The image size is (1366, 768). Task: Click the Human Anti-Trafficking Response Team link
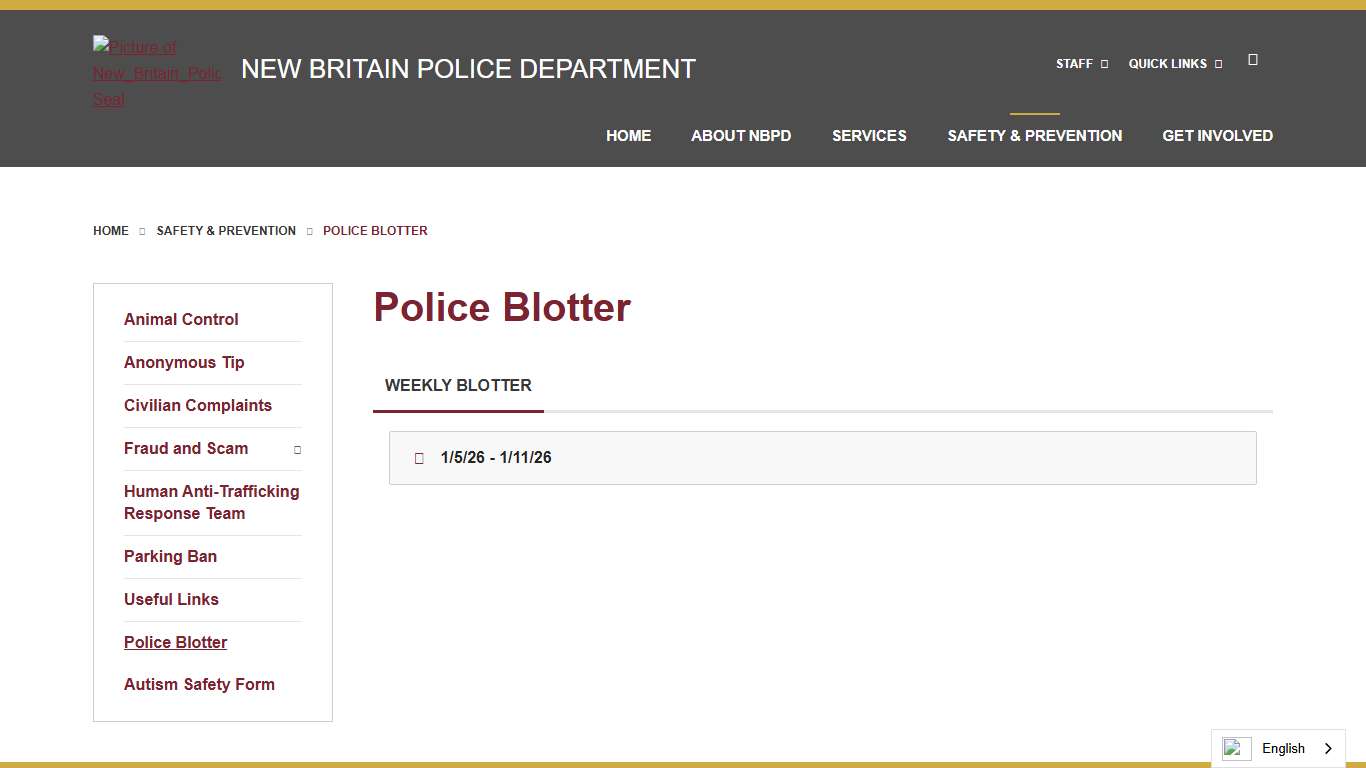pyautogui.click(x=211, y=502)
